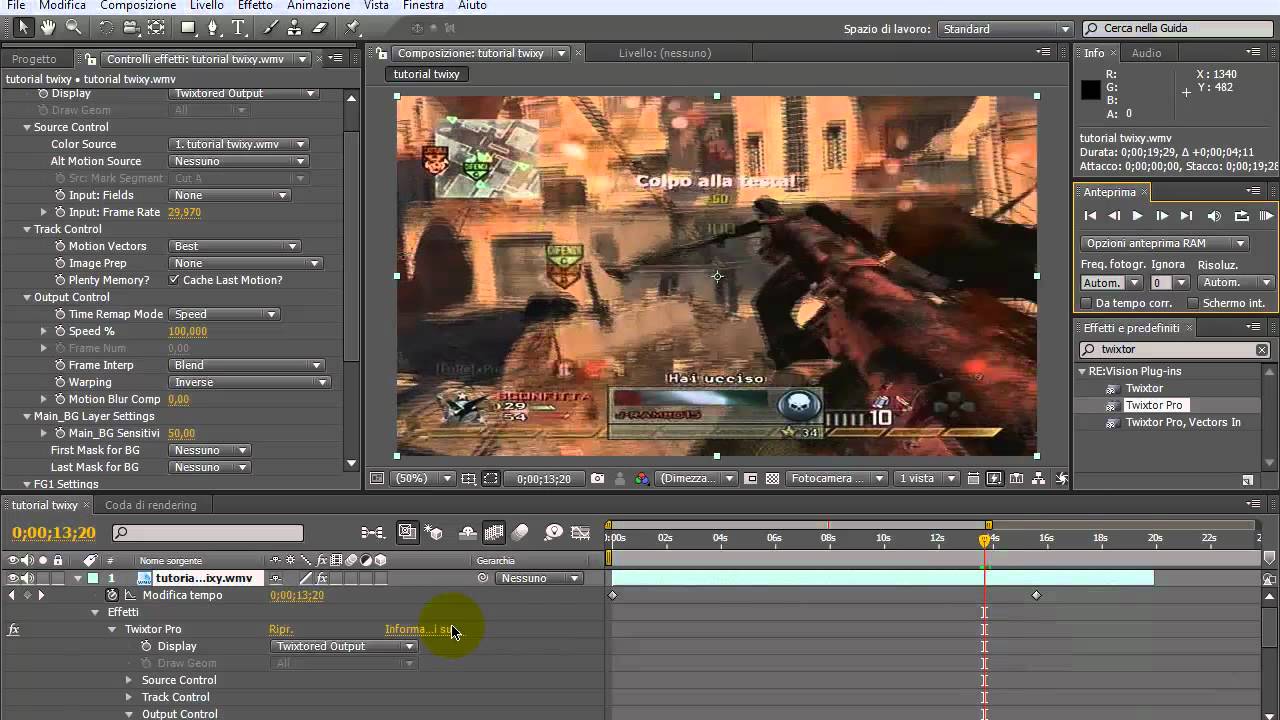
Task: Select the Clone Stamp tool
Action: (296, 28)
